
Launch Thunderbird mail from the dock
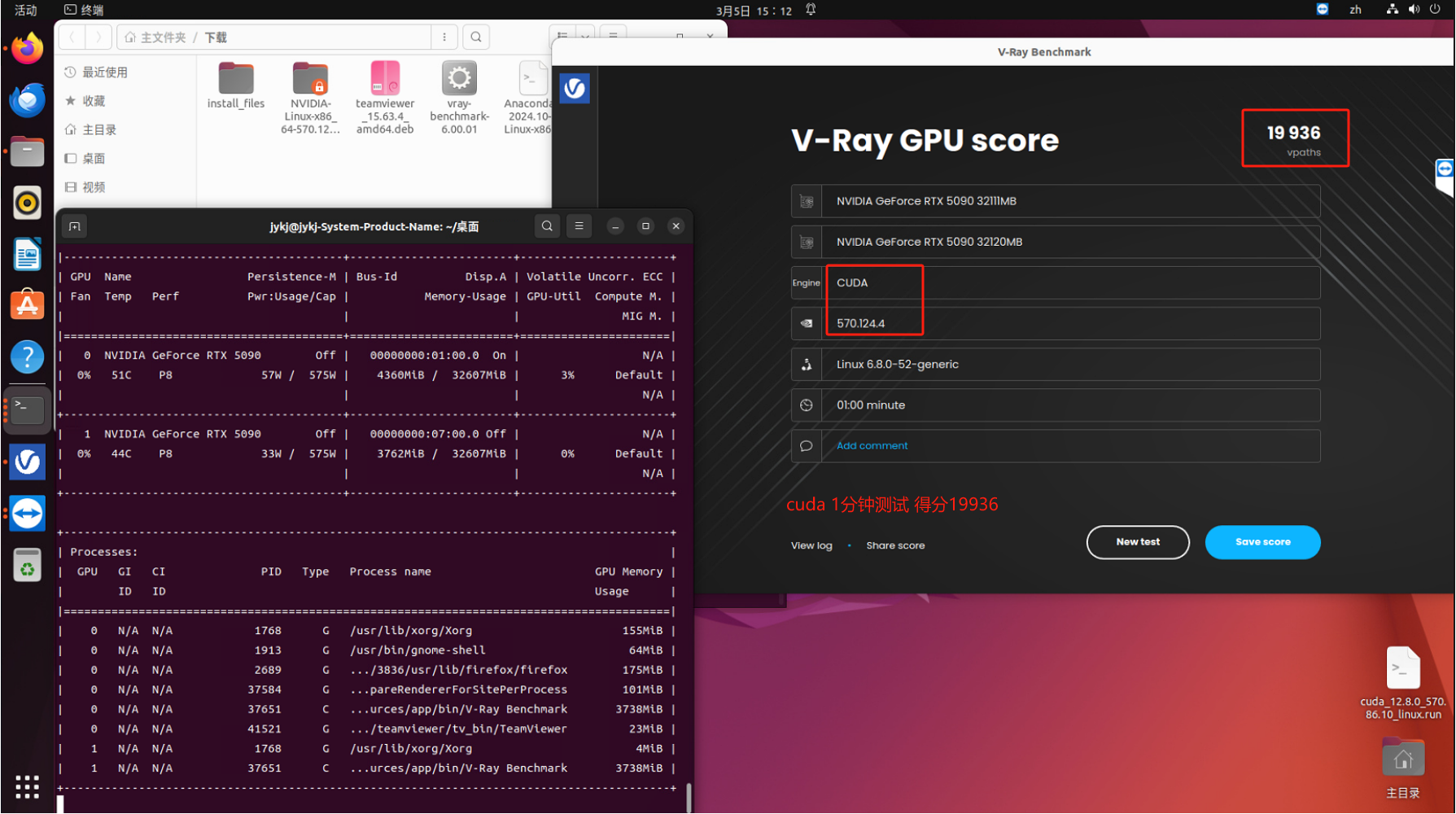click(27, 100)
